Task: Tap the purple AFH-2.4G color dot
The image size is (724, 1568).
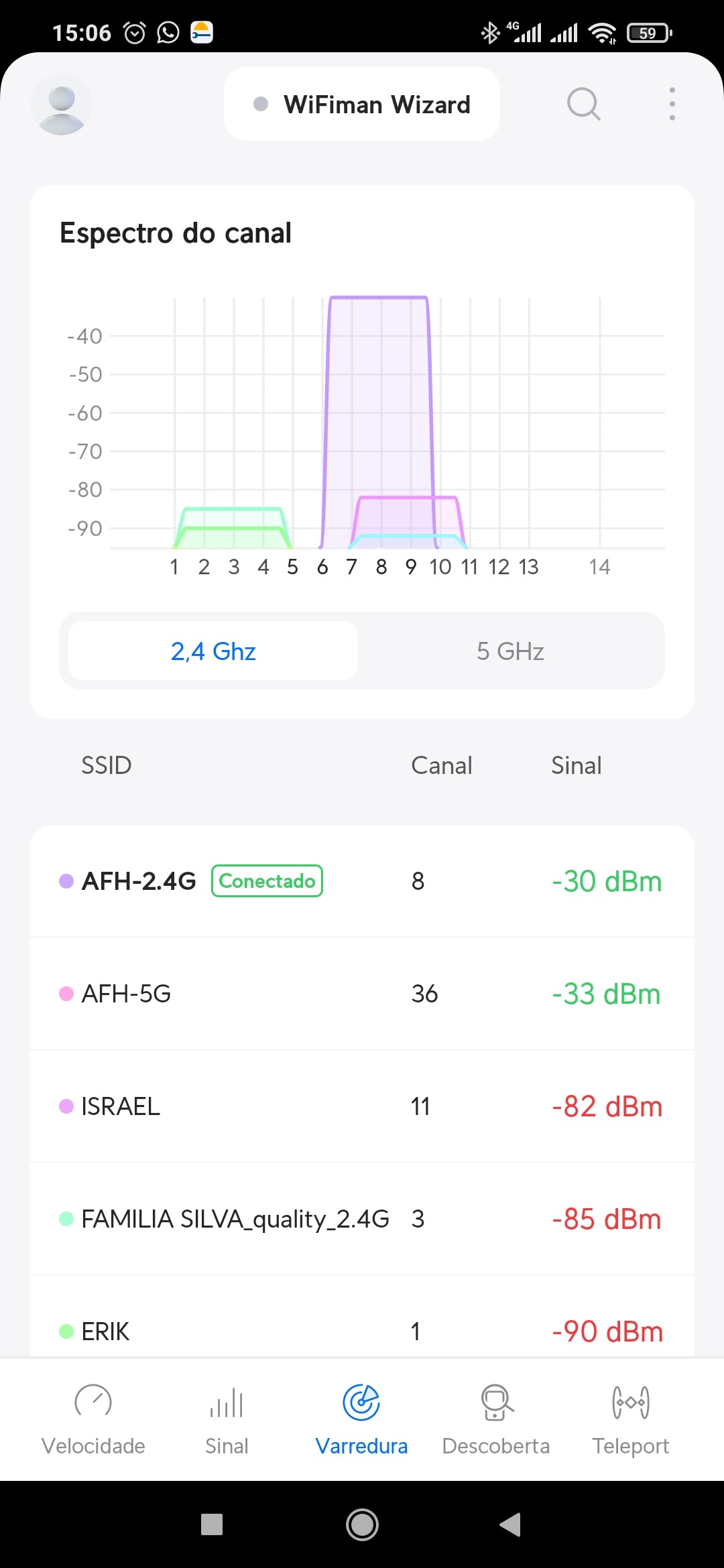Action: tap(66, 881)
